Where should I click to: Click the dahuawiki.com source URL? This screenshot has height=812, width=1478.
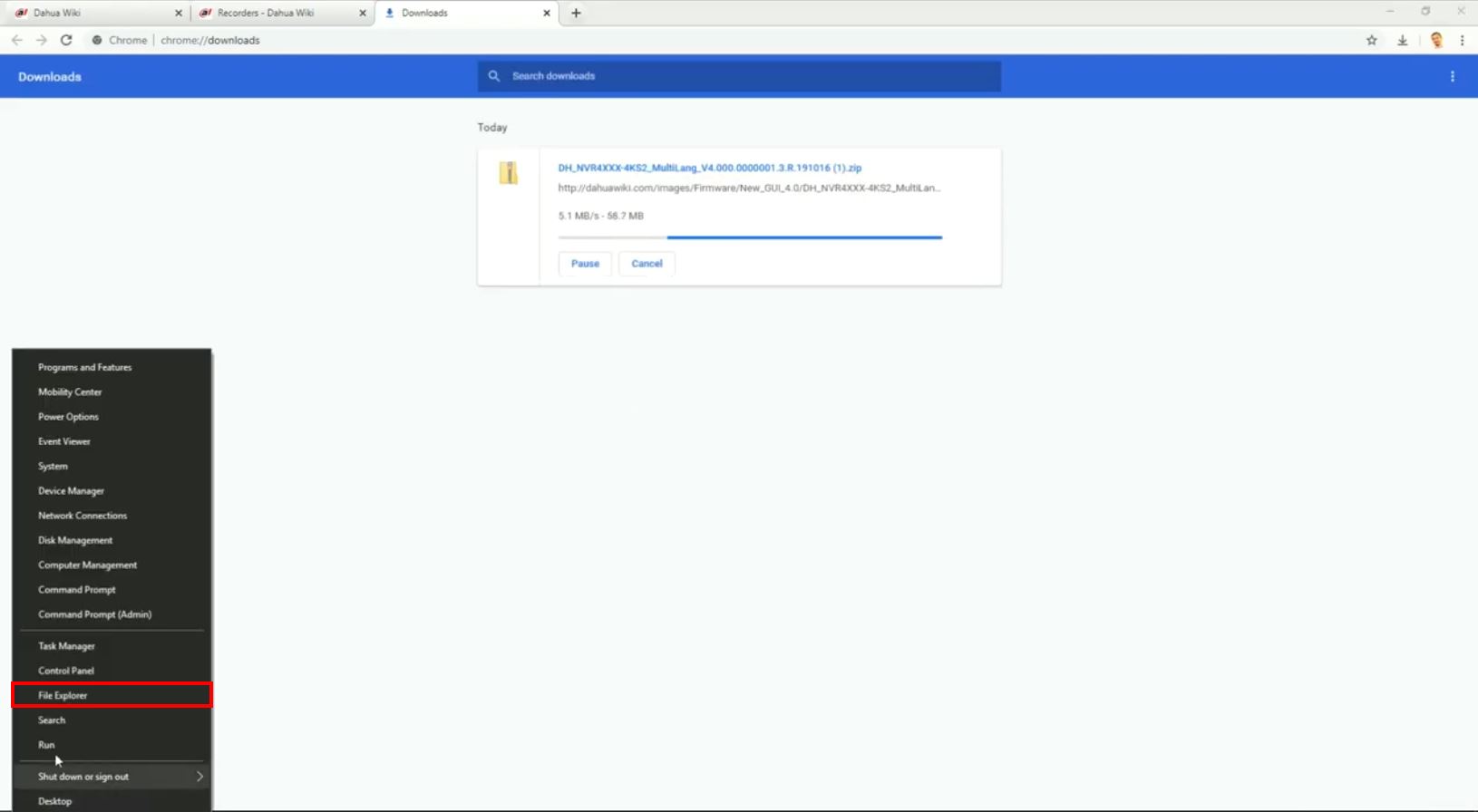pyautogui.click(x=749, y=188)
